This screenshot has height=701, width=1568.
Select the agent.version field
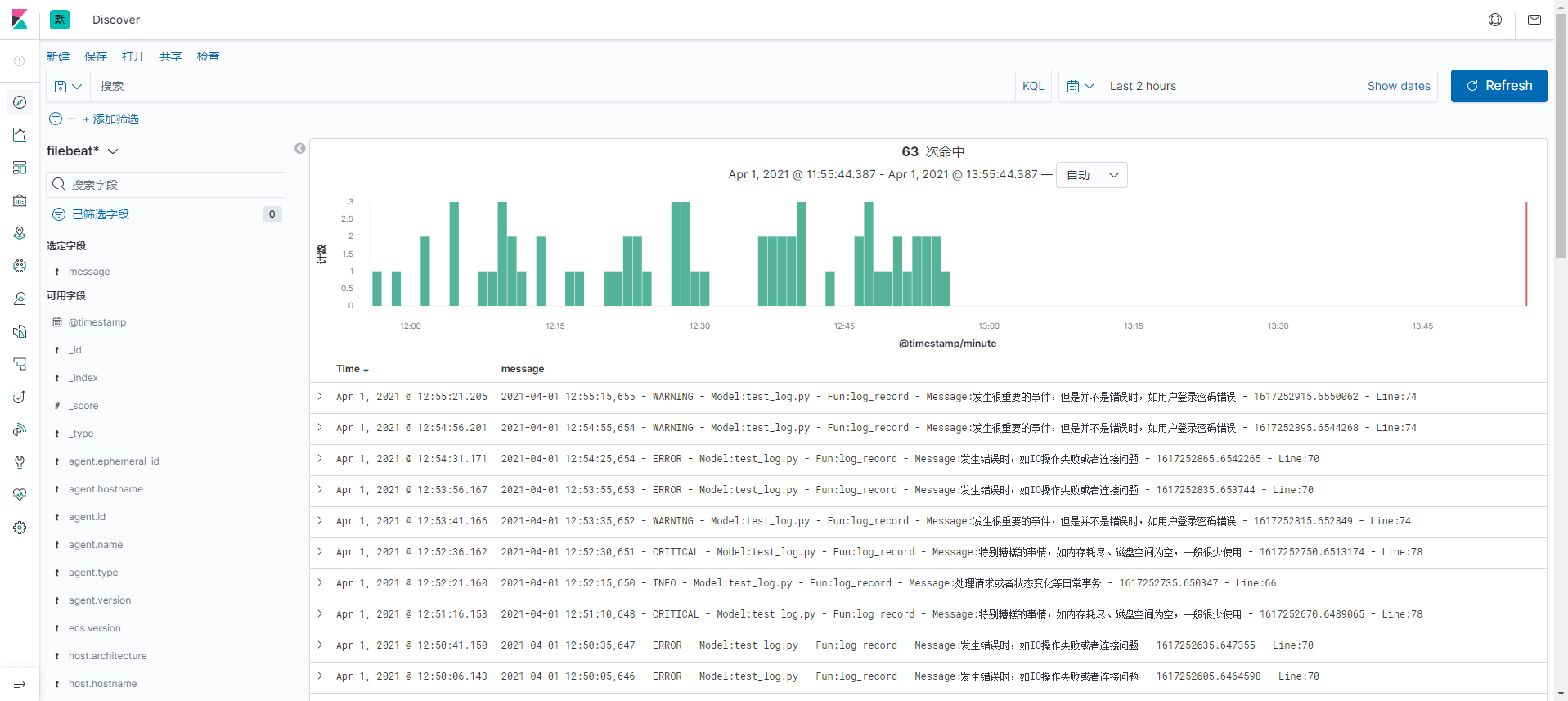click(x=100, y=600)
